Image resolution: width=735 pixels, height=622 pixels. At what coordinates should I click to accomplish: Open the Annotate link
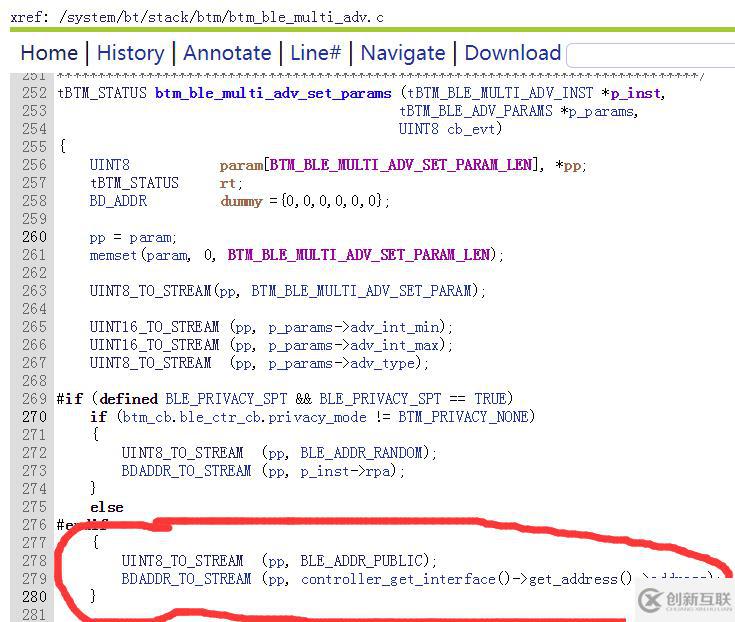pos(227,53)
